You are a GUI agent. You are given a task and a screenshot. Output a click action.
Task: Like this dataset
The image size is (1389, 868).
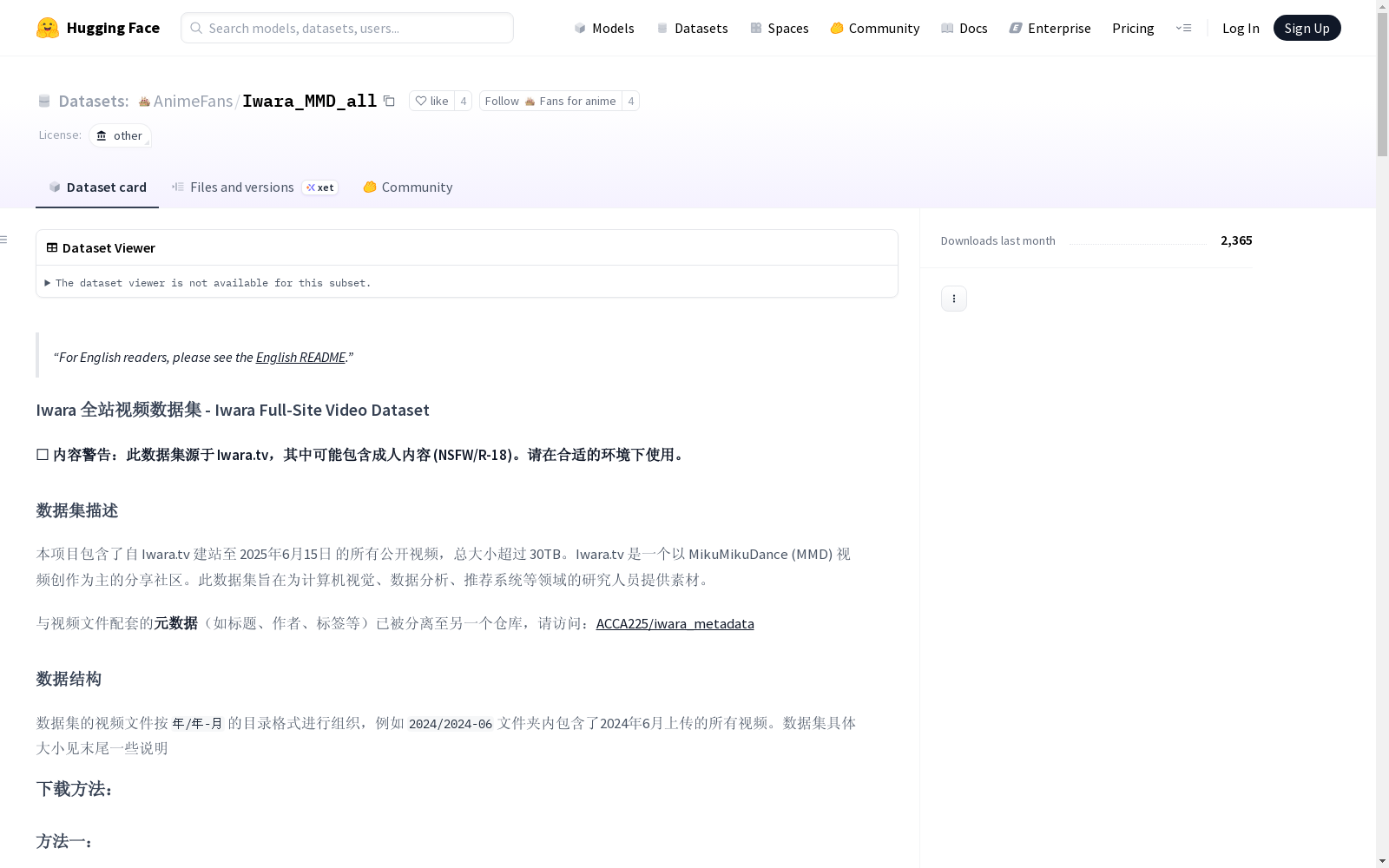431,101
